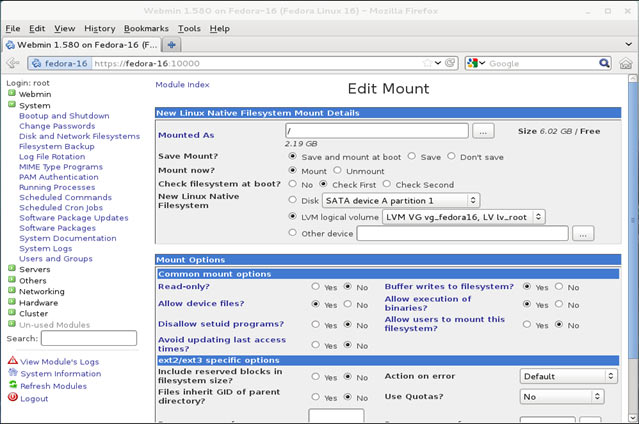Open the Edit menu
Viewport: 639px width, 424px height.
coord(37,29)
